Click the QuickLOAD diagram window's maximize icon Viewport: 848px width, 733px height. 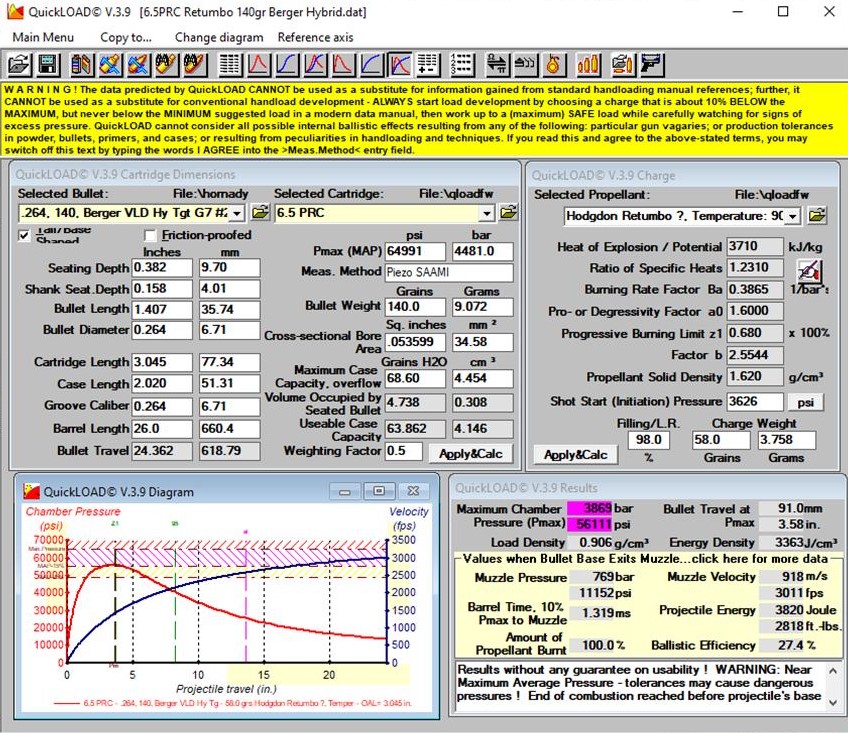coord(379,491)
